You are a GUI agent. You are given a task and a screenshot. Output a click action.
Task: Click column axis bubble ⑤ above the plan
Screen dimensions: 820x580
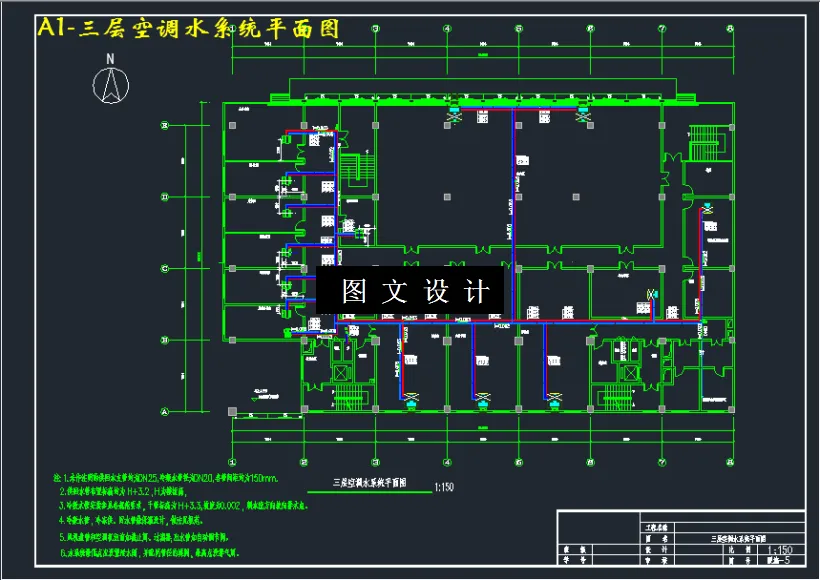click(519, 29)
